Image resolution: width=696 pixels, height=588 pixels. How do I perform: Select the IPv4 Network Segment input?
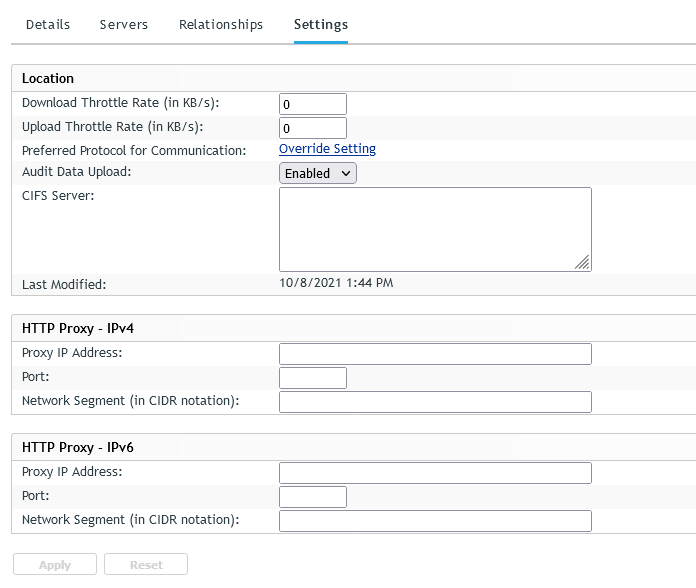[435, 402]
